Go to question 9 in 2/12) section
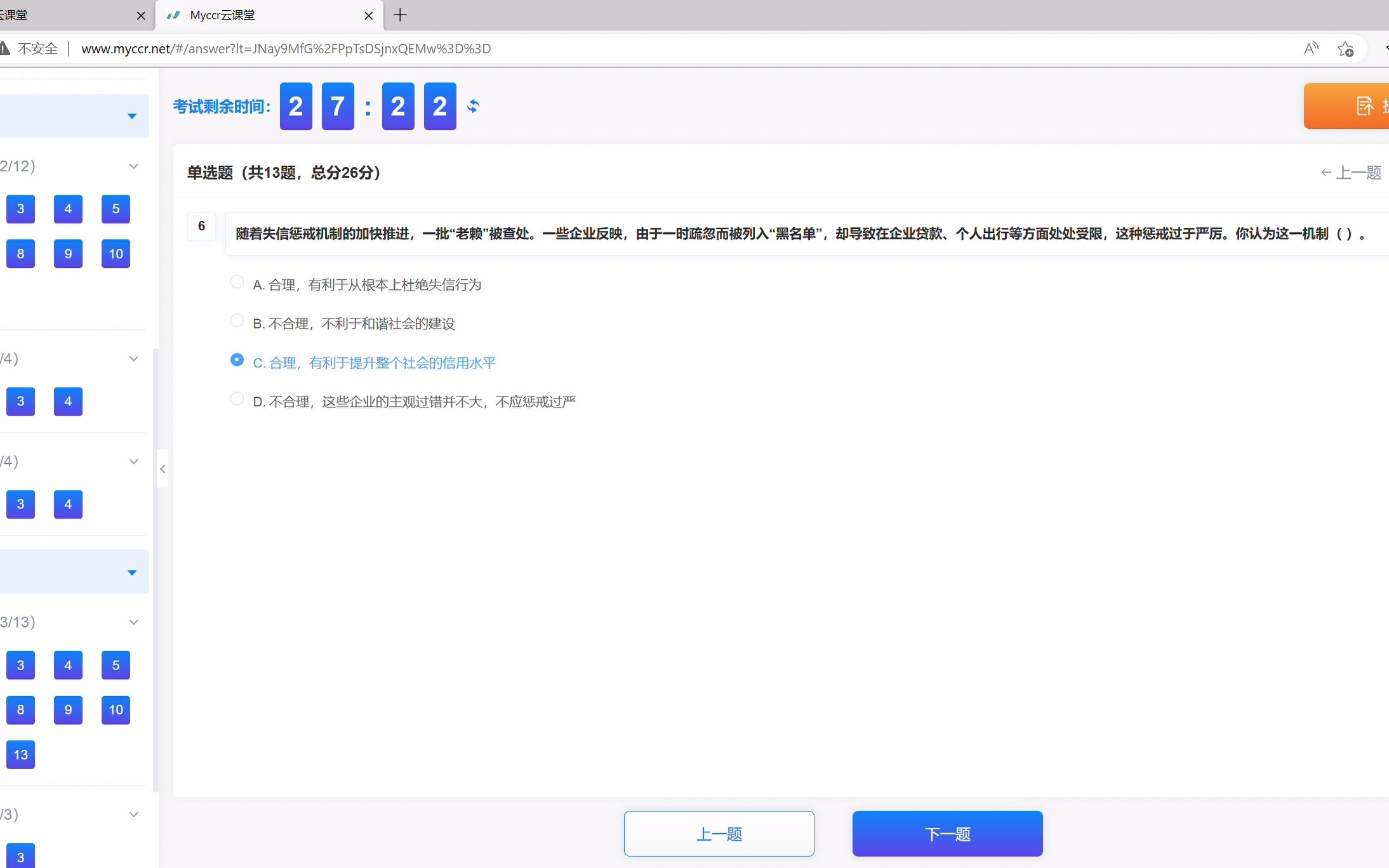This screenshot has height=868, width=1389. pos(68,254)
